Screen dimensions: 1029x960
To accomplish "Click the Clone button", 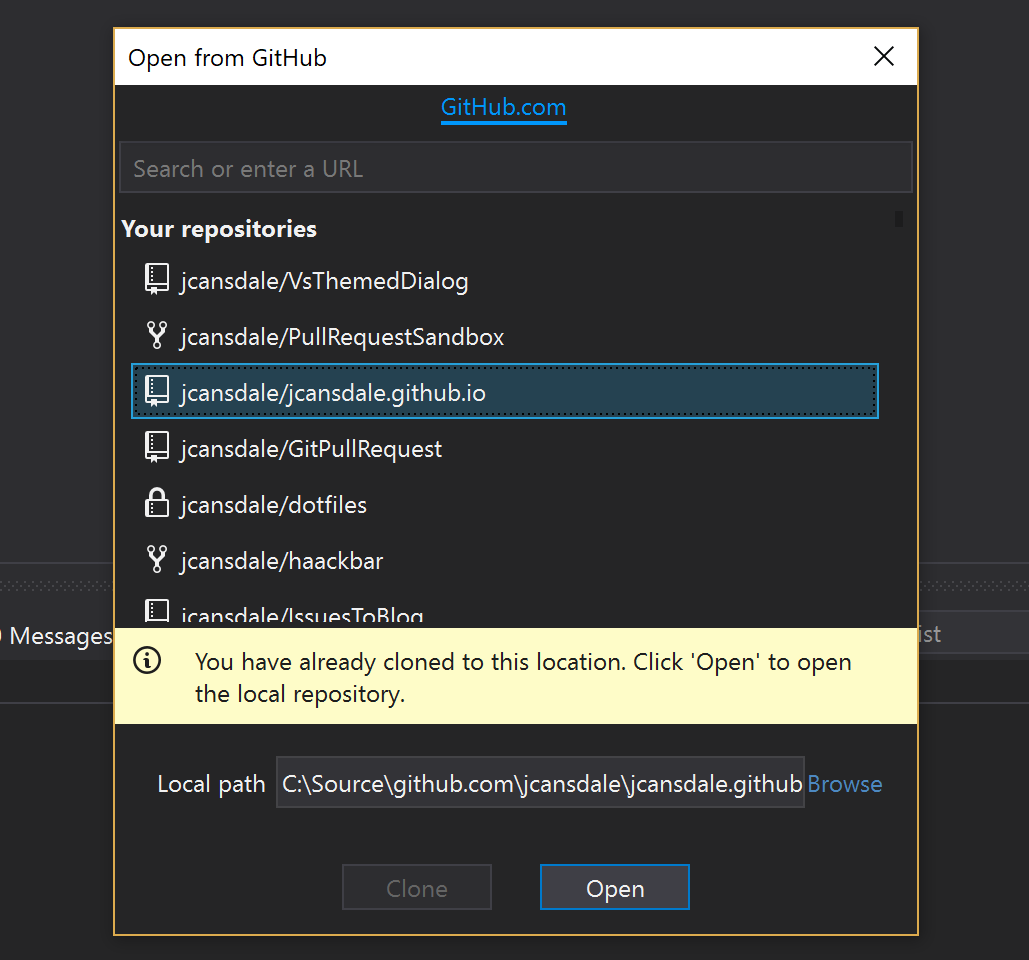I will (x=417, y=887).
